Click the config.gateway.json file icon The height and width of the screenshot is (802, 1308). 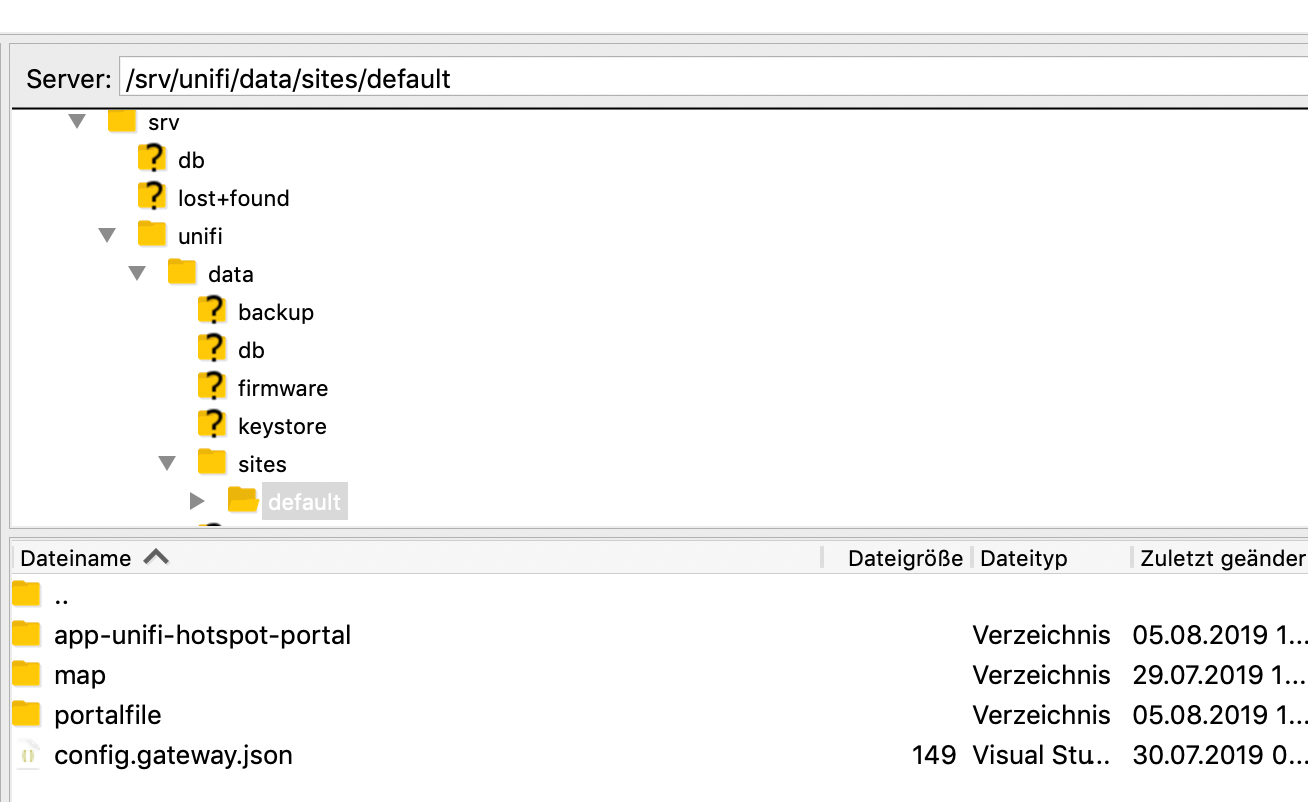[x=27, y=754]
